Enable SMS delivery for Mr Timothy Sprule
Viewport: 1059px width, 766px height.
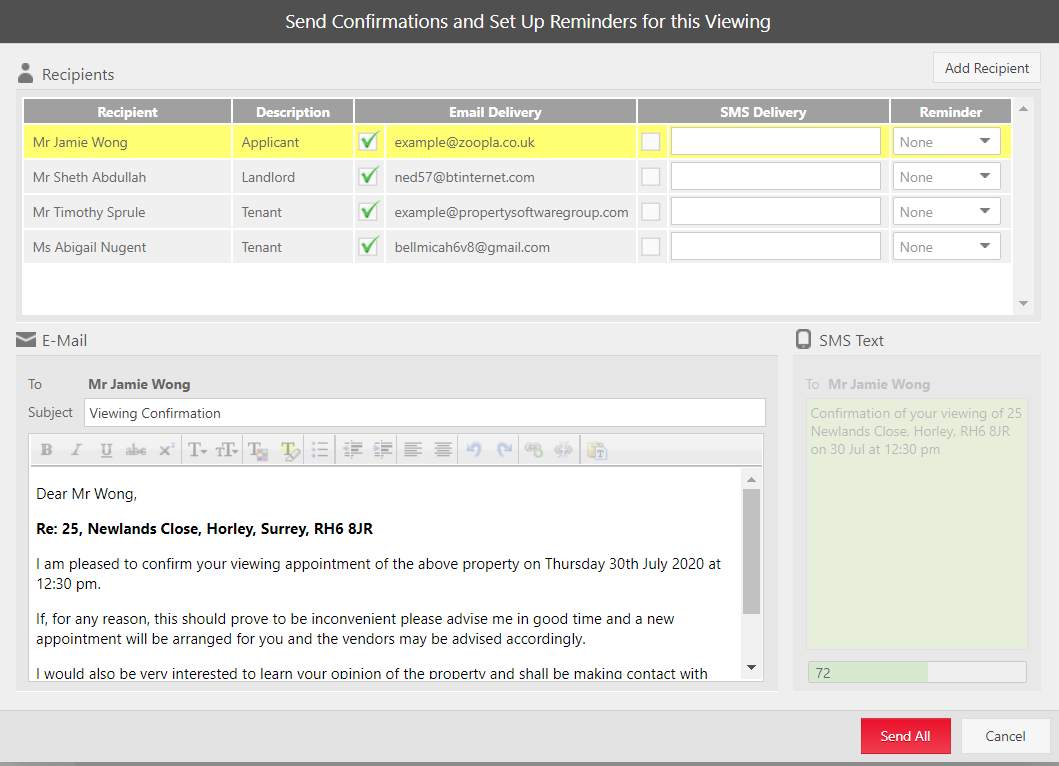click(650, 212)
